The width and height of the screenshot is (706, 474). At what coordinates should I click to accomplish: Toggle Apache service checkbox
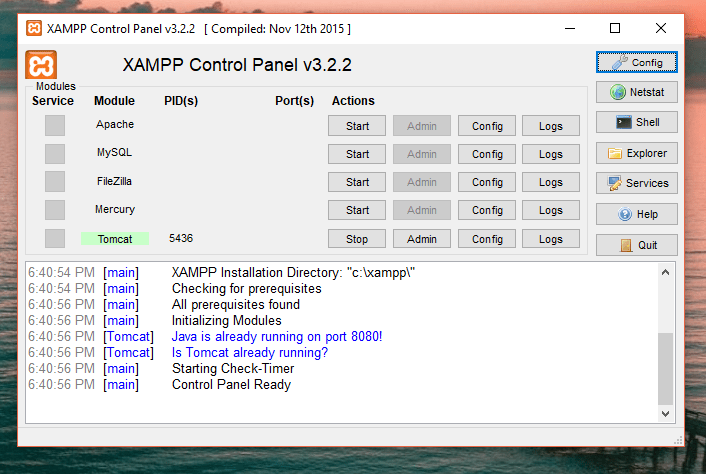pos(55,125)
